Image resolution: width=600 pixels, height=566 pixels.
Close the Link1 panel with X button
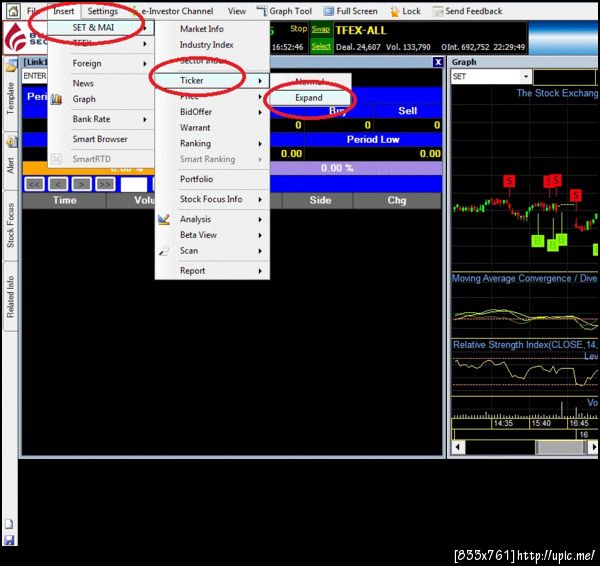click(438, 62)
